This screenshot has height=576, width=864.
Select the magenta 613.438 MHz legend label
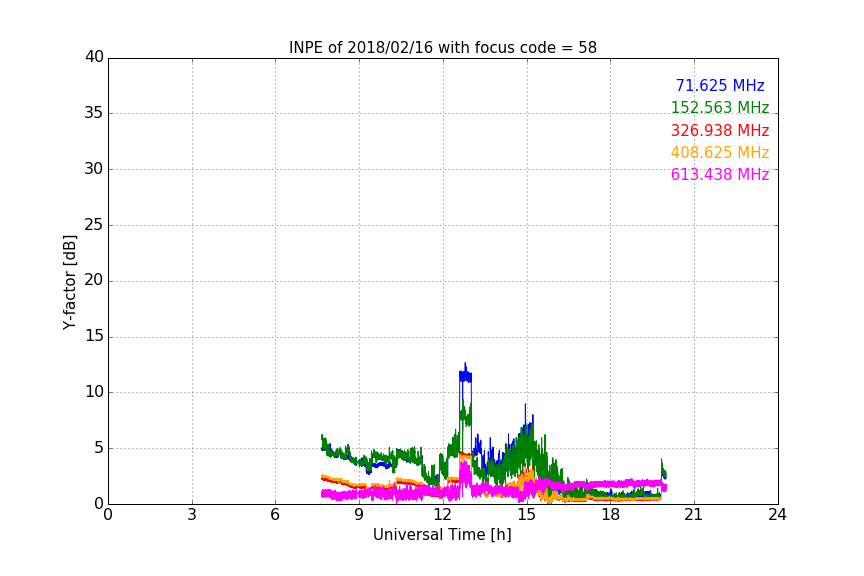click(720, 174)
